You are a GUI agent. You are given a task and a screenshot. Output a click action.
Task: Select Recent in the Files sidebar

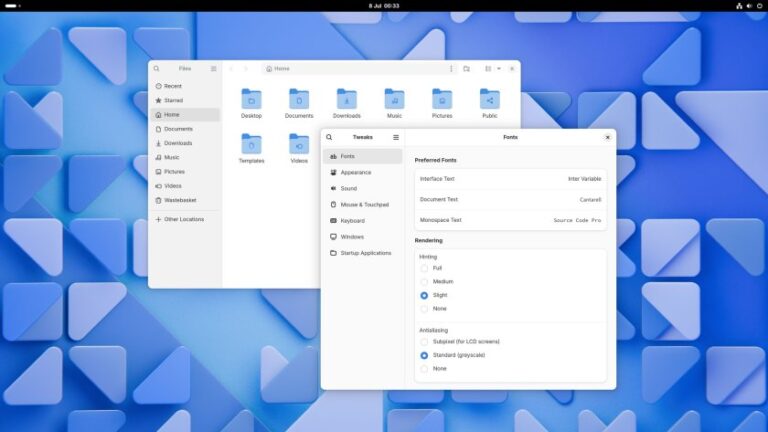tap(186, 86)
